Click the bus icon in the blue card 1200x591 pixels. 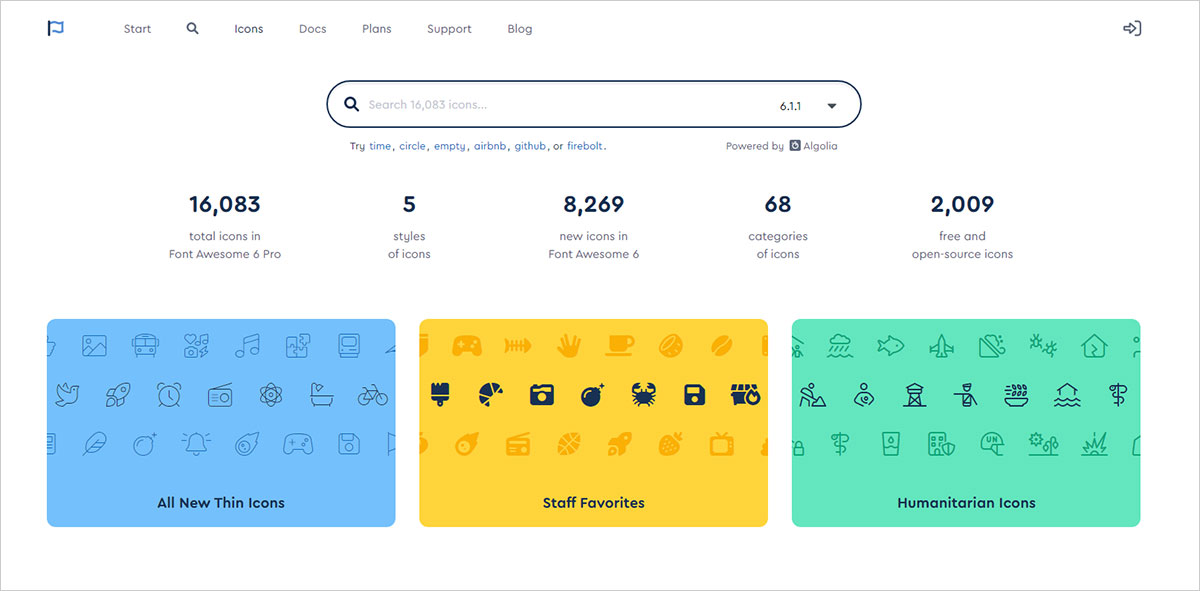(x=145, y=346)
